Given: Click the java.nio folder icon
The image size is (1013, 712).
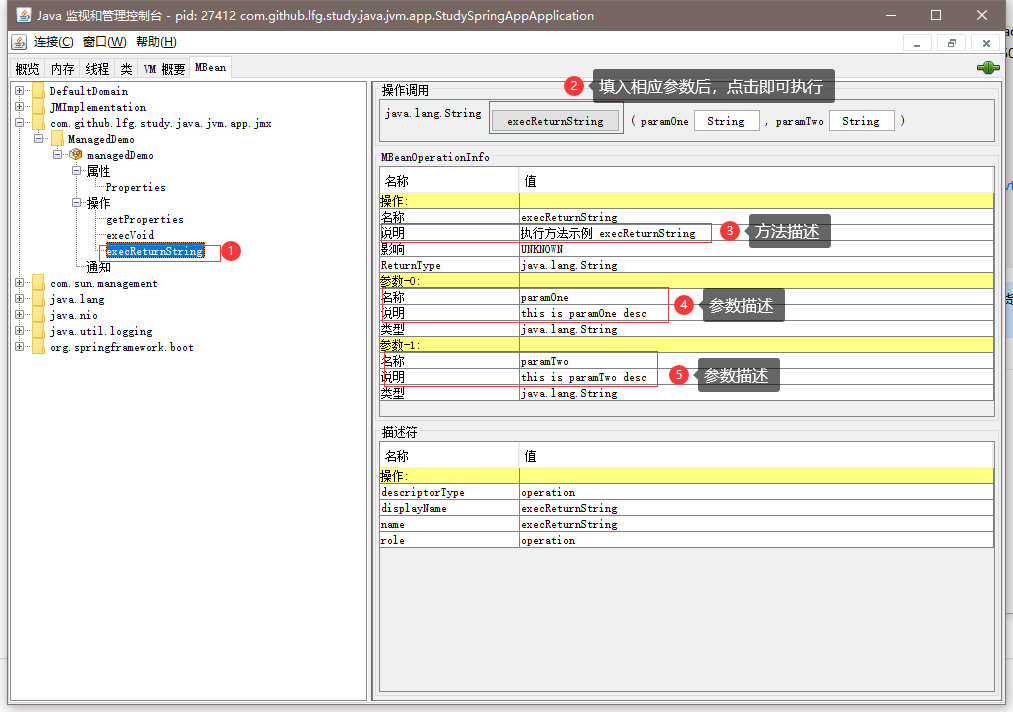Looking at the screenshot, I should pos(39,315).
